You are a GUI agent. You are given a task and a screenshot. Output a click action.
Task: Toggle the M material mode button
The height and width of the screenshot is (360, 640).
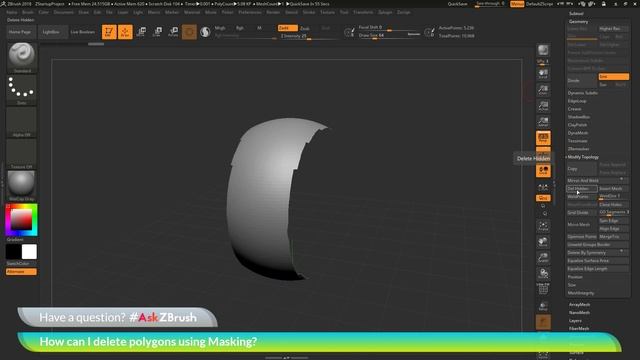point(259,28)
